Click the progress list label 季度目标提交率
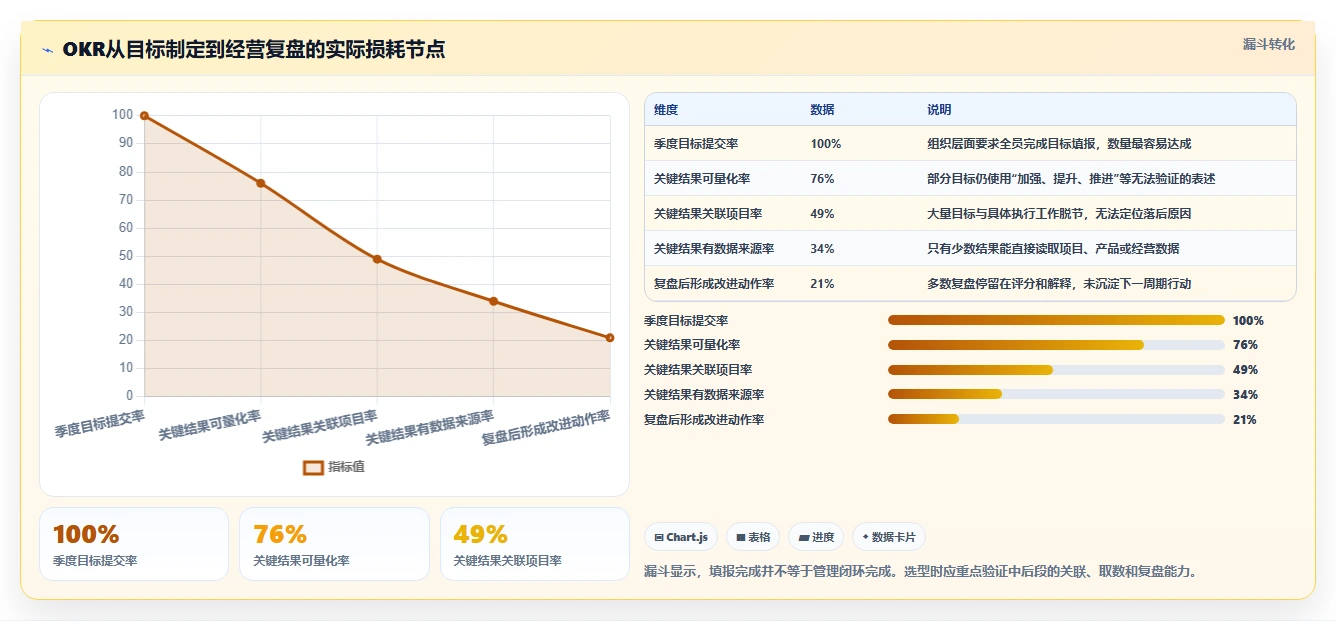Viewport: 1336px width, 621px height. point(686,321)
